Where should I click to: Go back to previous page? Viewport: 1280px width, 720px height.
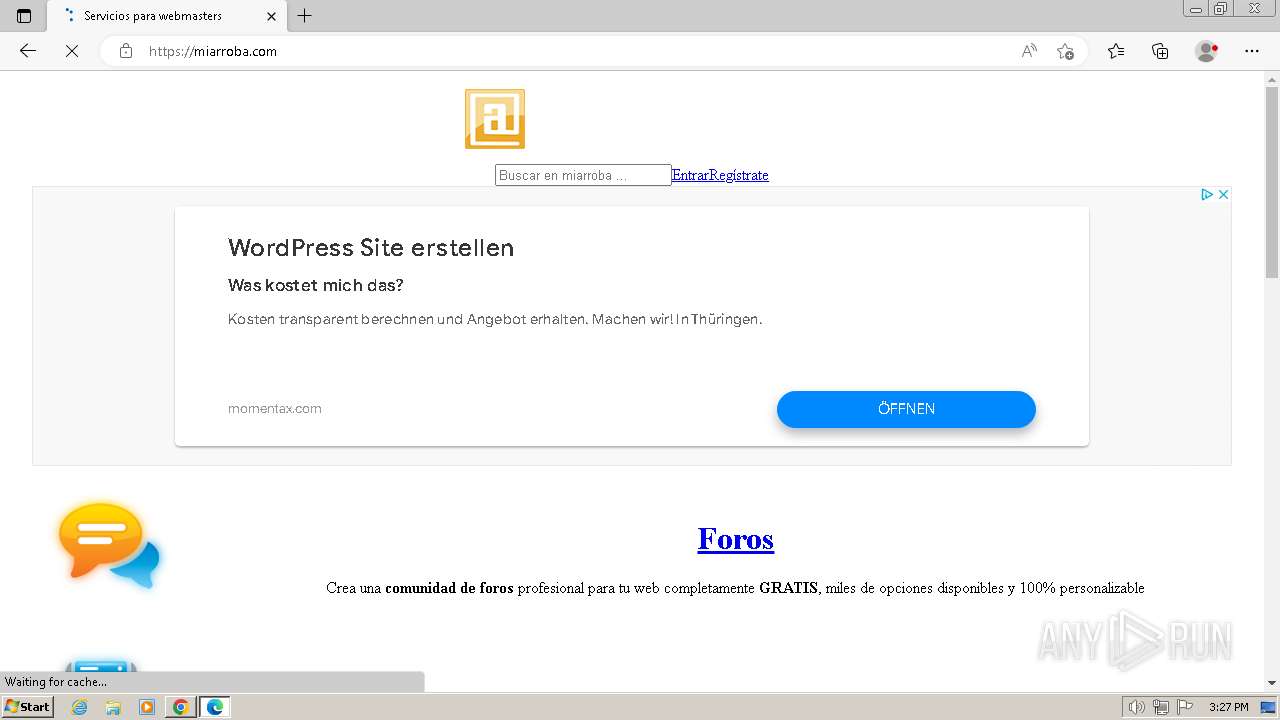tap(28, 51)
